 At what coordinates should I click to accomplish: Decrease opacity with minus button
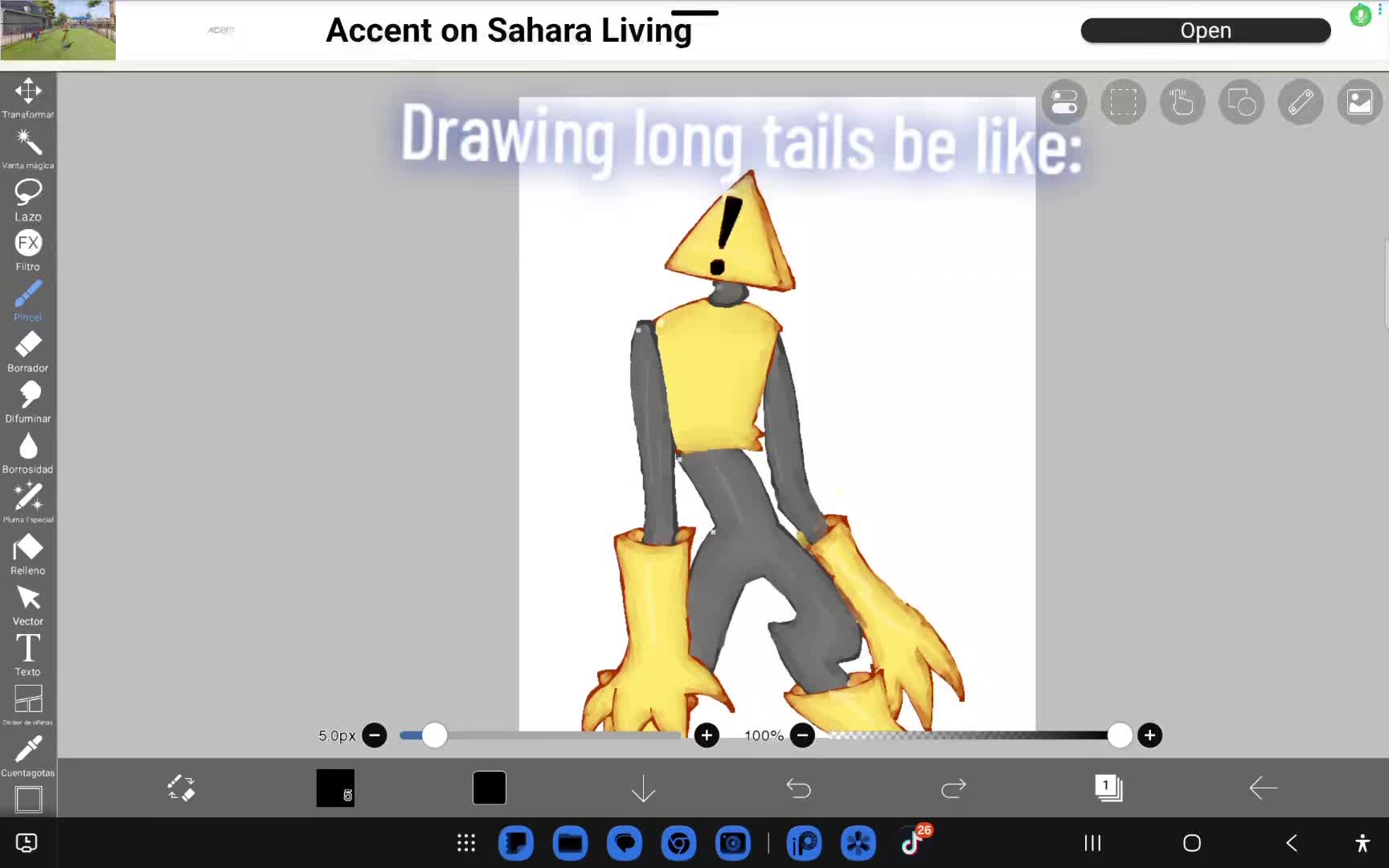pyautogui.click(x=802, y=735)
